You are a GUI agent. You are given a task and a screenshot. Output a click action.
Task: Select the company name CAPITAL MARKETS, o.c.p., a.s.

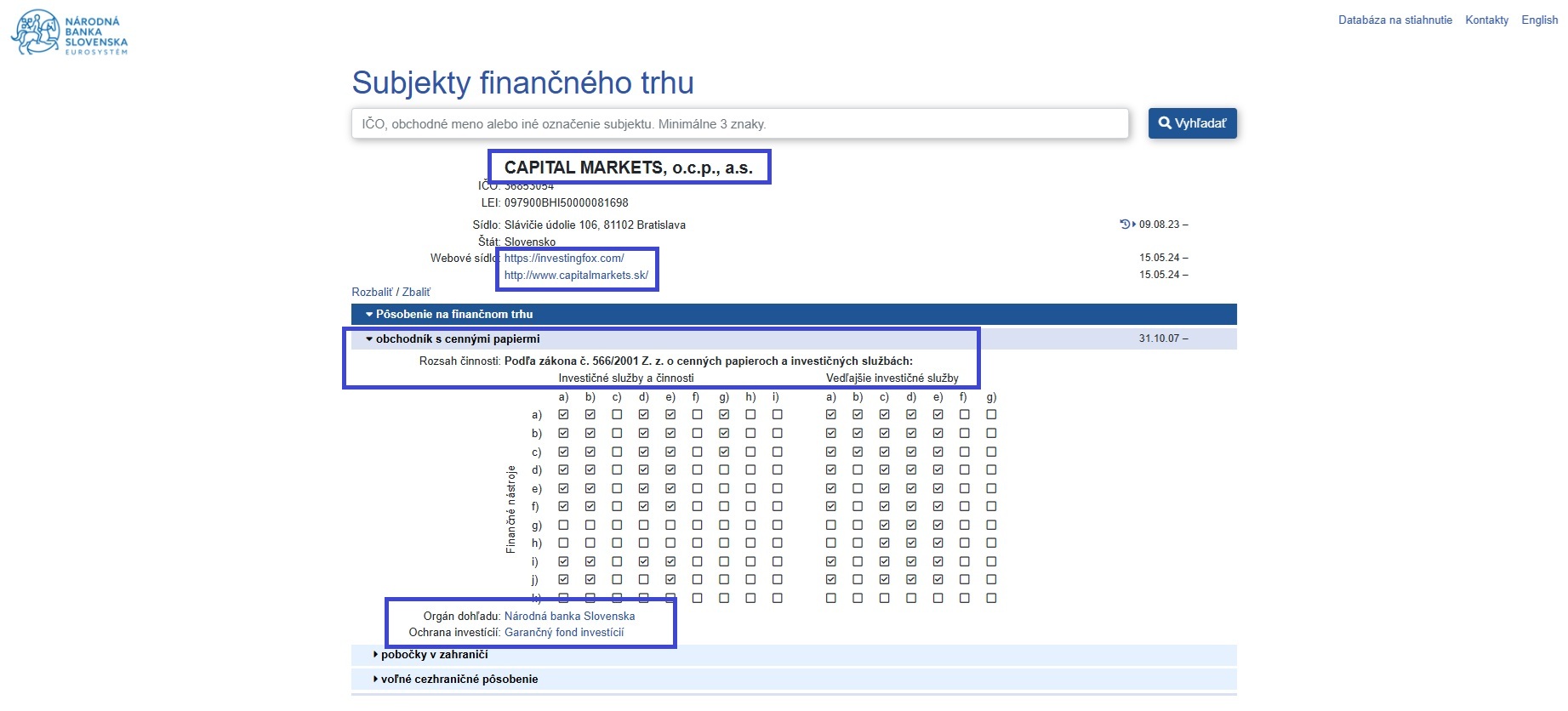coord(629,168)
